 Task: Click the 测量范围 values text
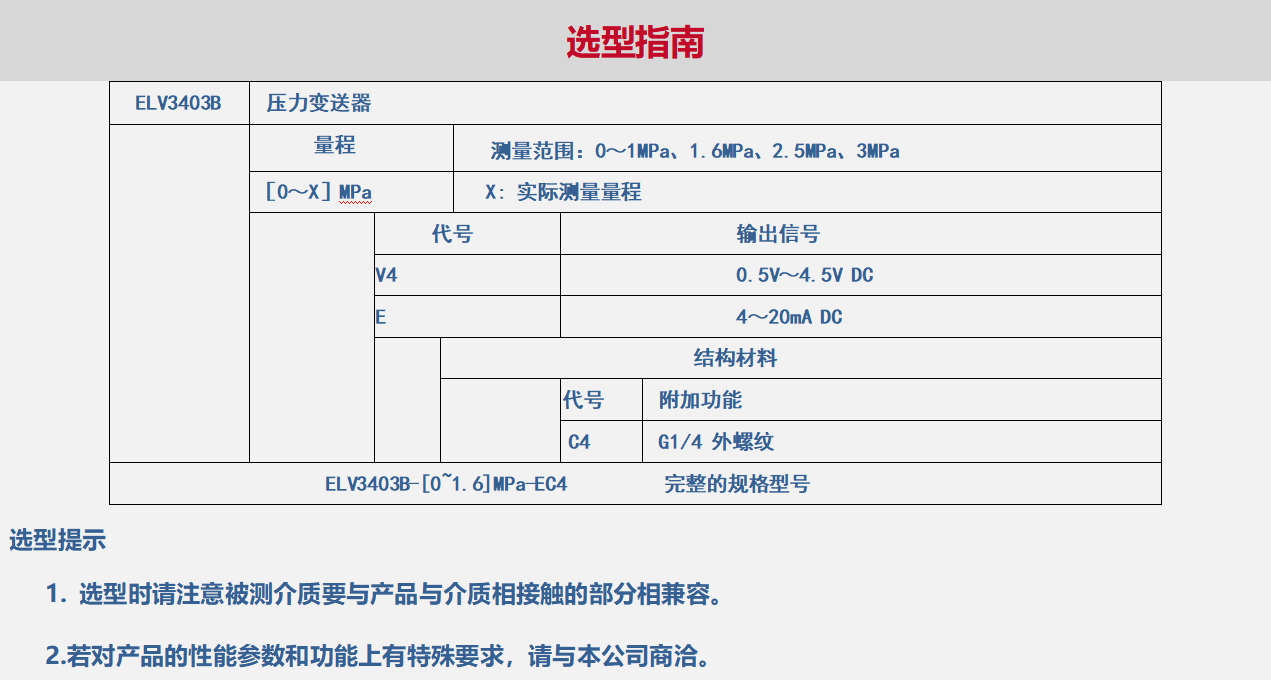(x=695, y=151)
